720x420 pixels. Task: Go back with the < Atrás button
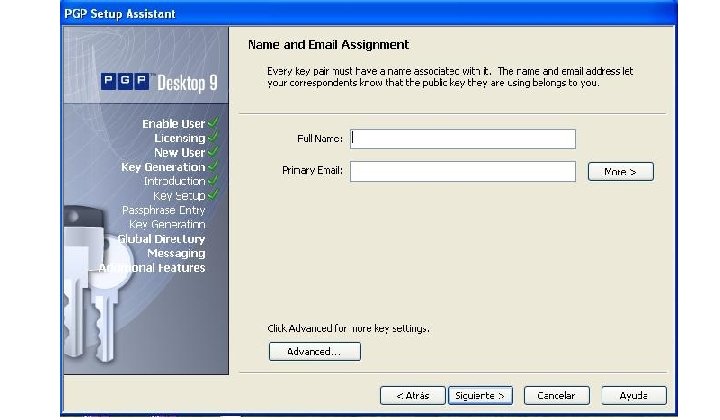pyautogui.click(x=412, y=395)
